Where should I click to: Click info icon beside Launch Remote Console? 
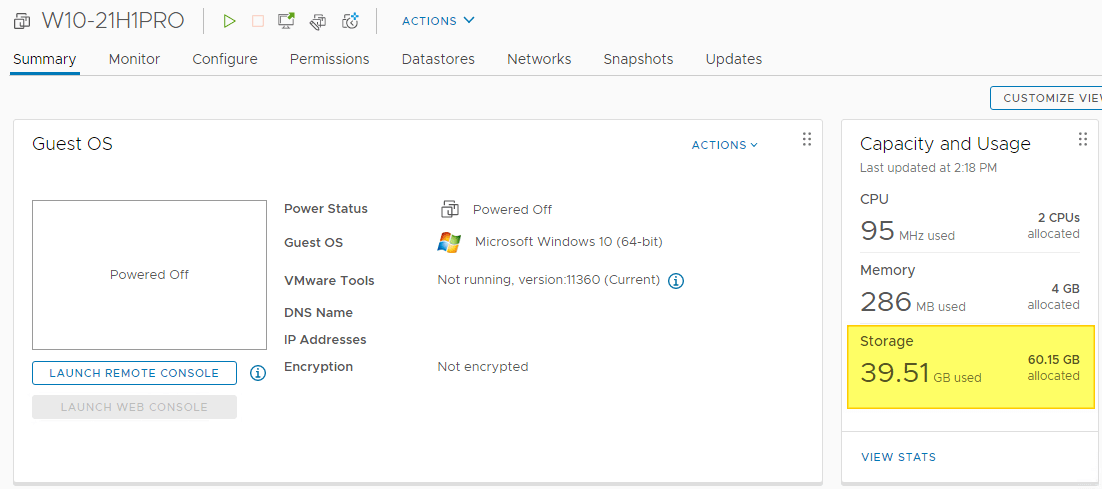click(x=258, y=373)
